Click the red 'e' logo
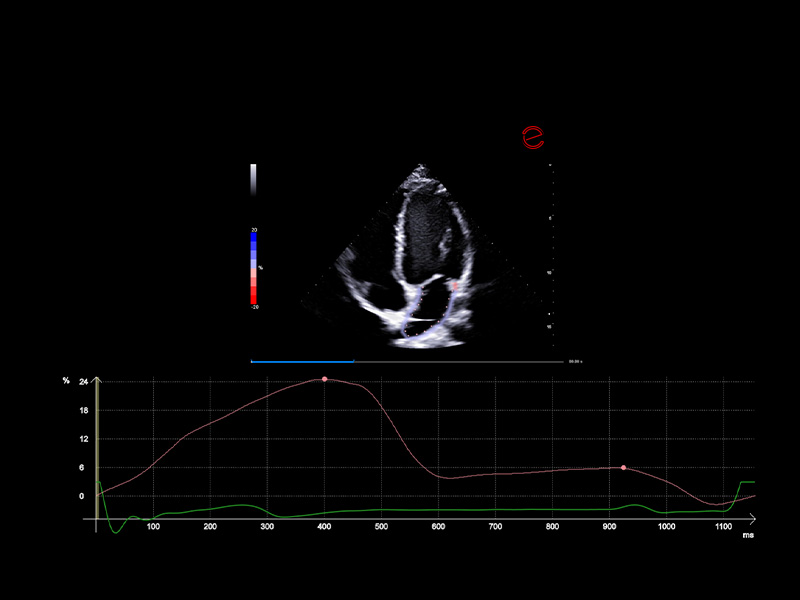This screenshot has height=600, width=800. pyautogui.click(x=533, y=137)
